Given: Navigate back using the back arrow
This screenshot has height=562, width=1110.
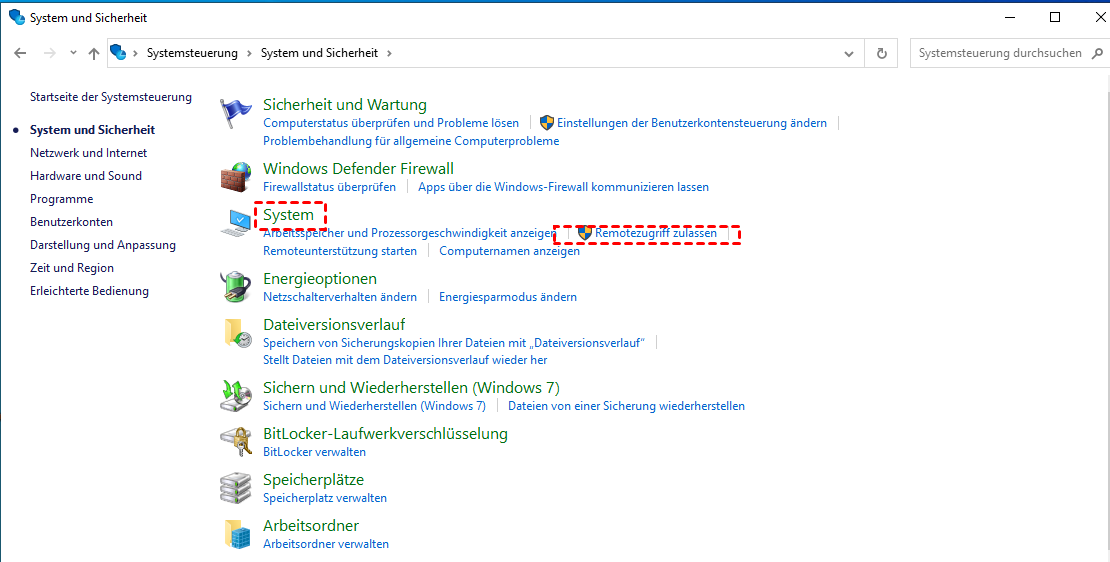Looking at the screenshot, I should pyautogui.click(x=20, y=53).
